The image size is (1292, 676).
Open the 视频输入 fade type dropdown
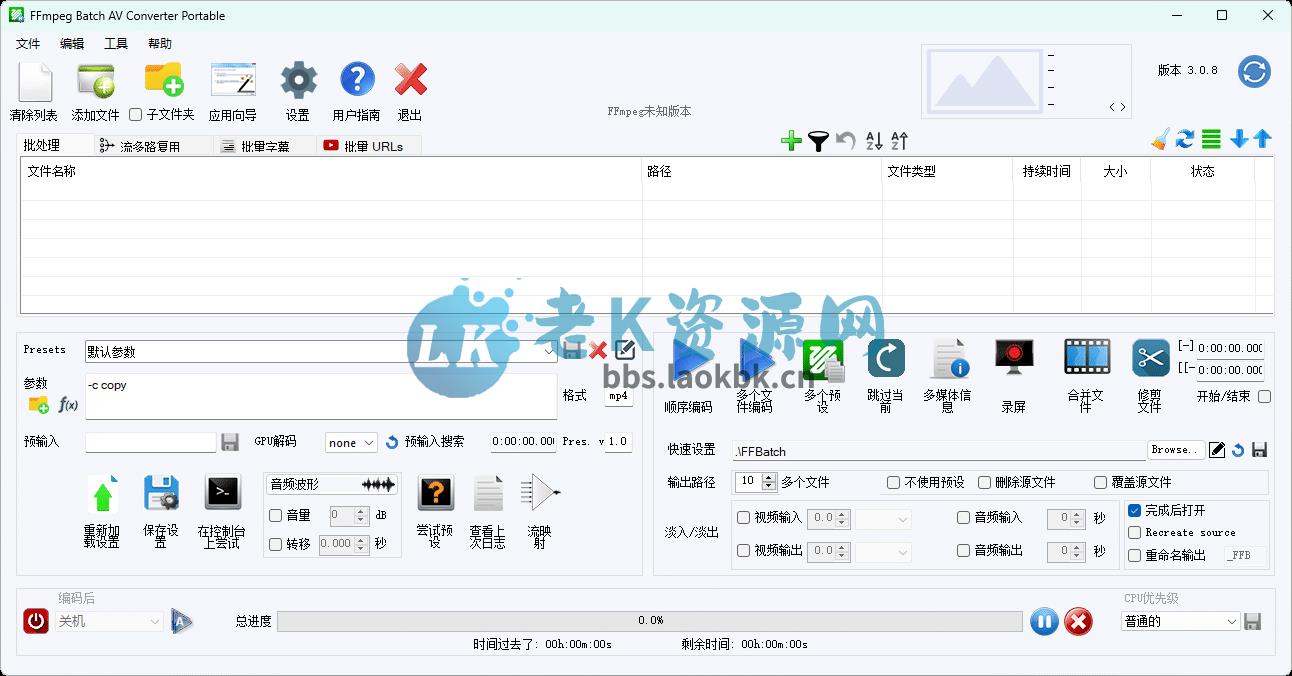point(883,519)
